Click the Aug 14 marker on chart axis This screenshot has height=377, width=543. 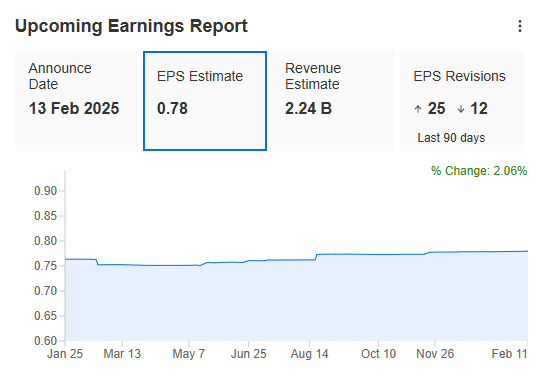coord(309,354)
